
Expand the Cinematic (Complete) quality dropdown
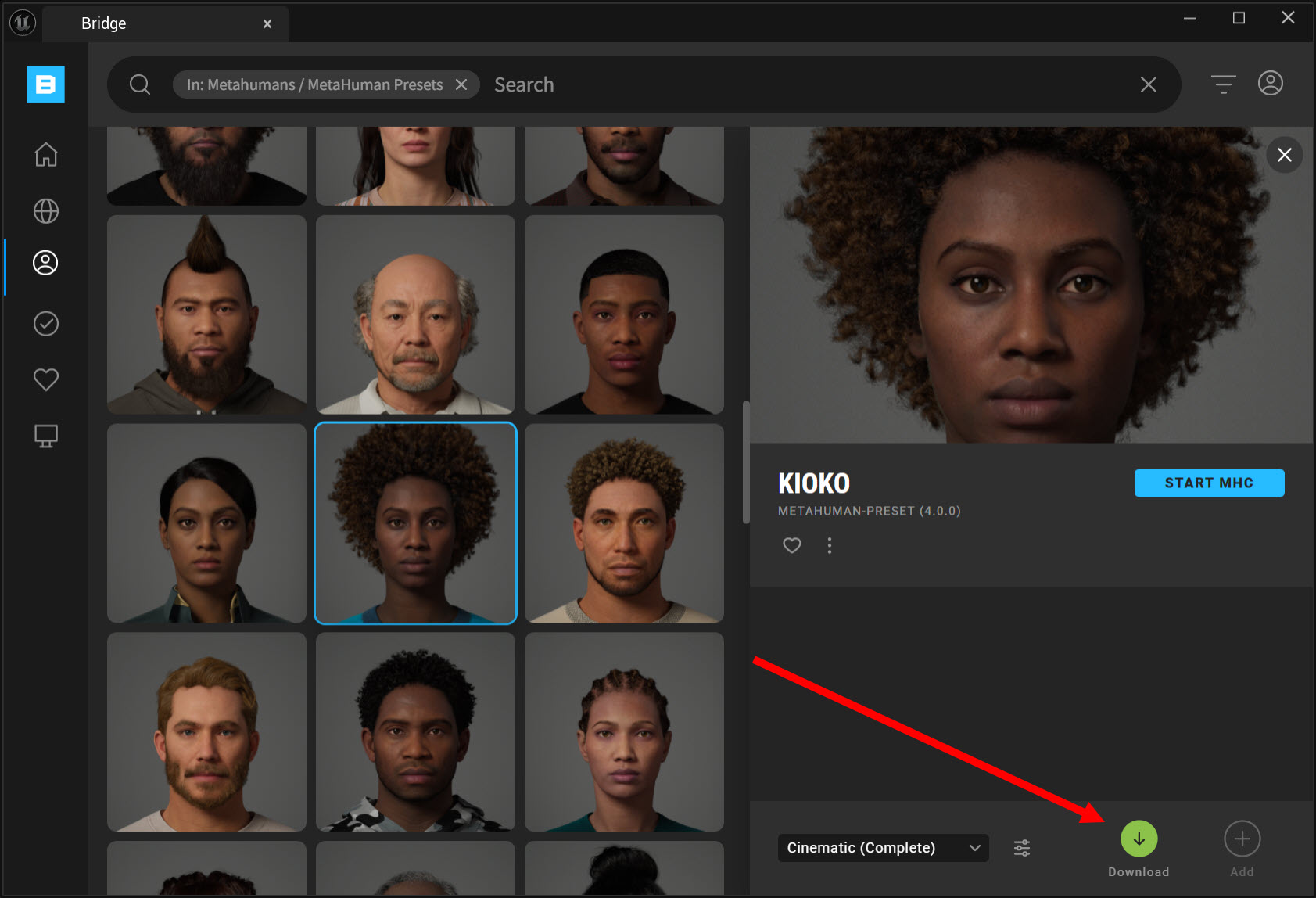pyautogui.click(x=884, y=848)
